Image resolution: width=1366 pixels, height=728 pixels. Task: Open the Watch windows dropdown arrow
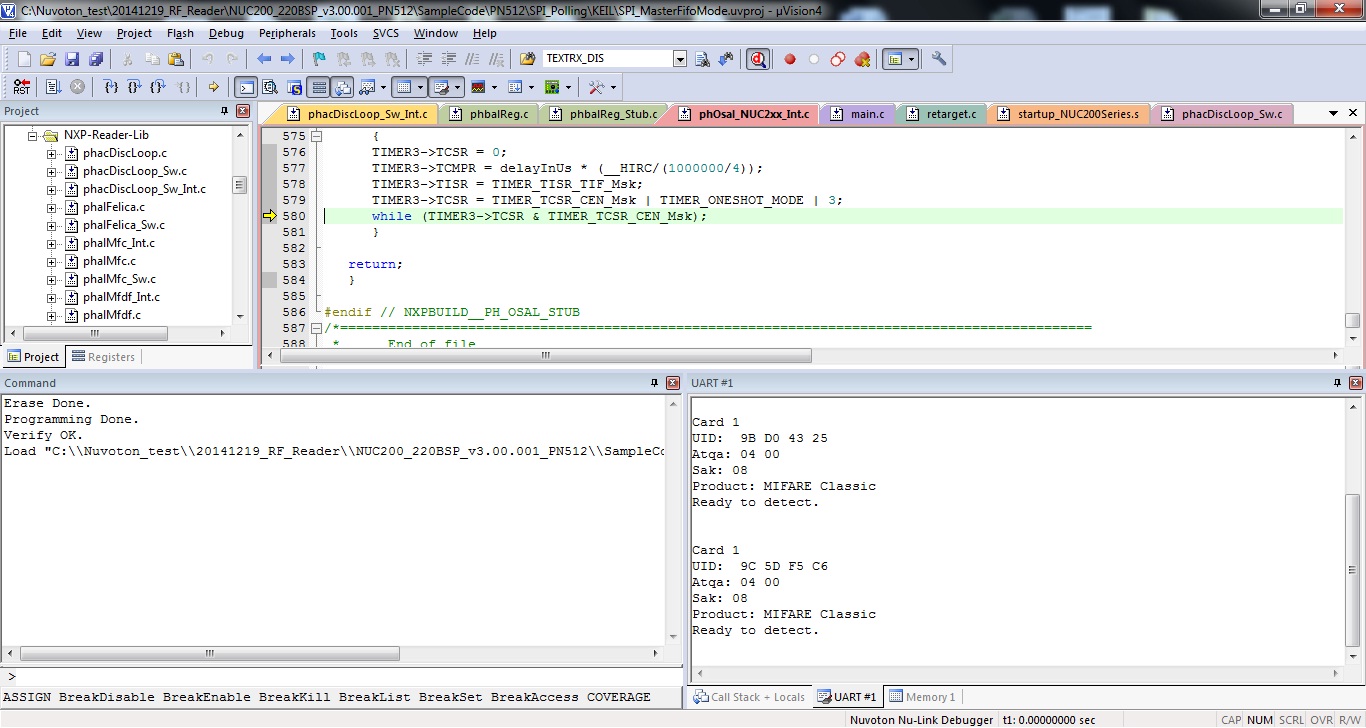[381, 87]
